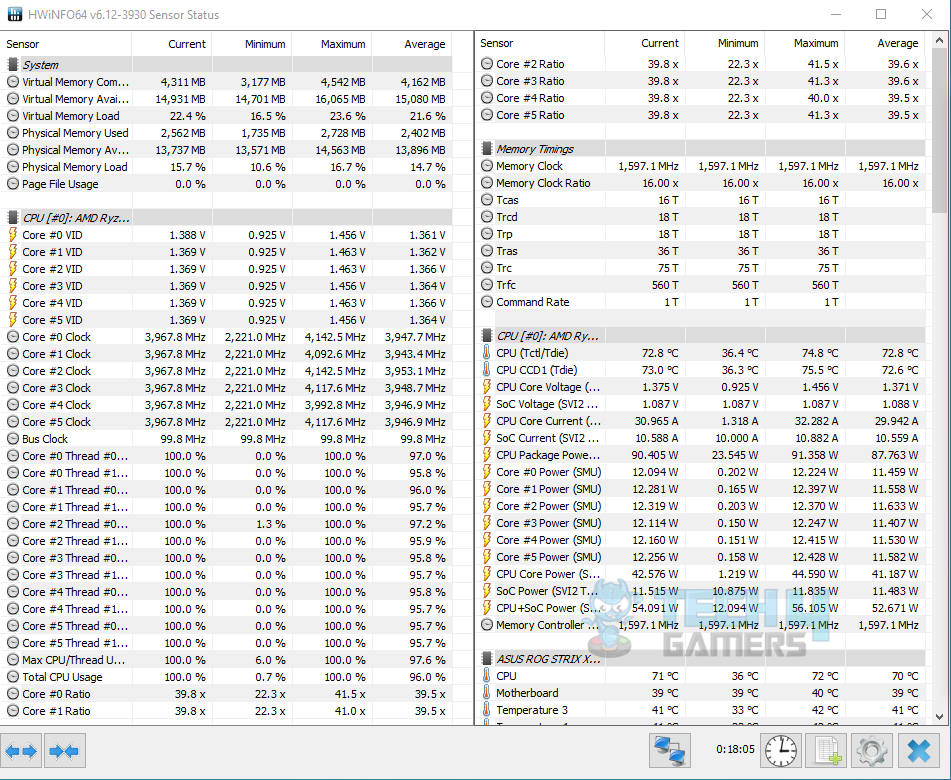Click the circle icon next to Command Rate

pos(486,301)
